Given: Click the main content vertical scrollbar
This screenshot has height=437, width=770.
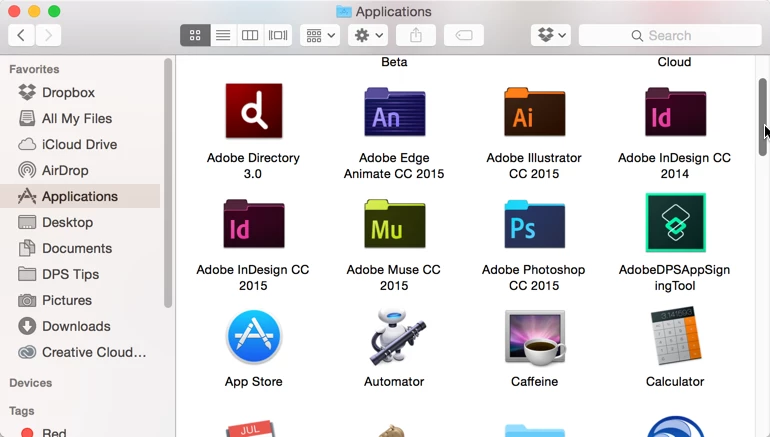Looking at the screenshot, I should pyautogui.click(x=763, y=117).
